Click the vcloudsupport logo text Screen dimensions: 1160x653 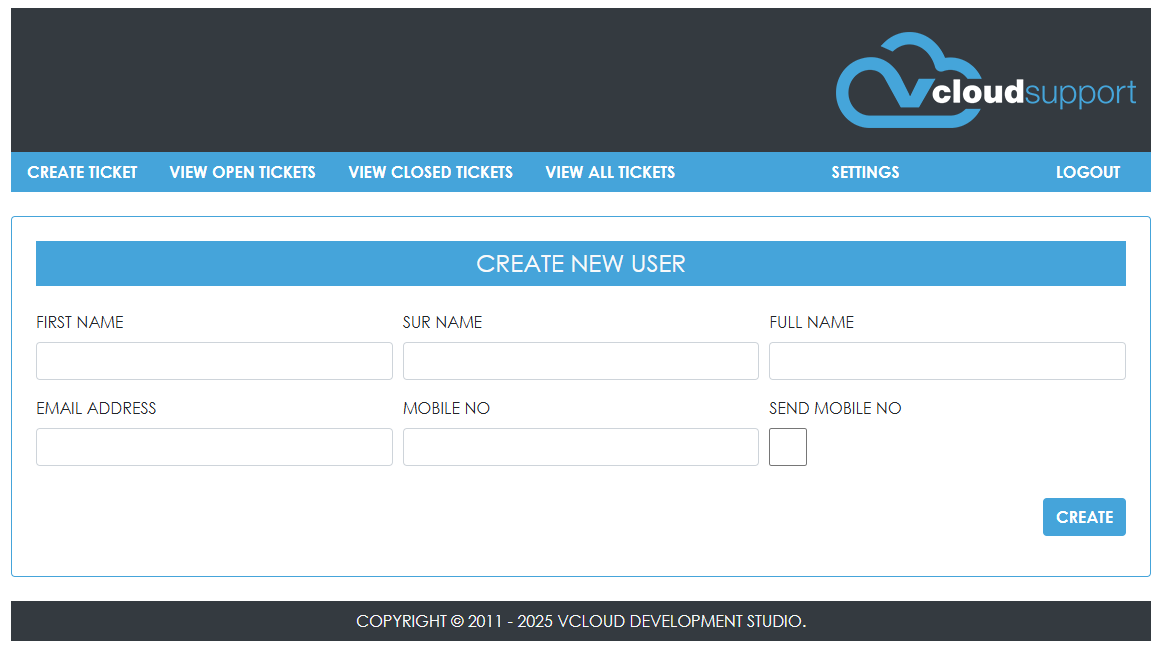1033,93
